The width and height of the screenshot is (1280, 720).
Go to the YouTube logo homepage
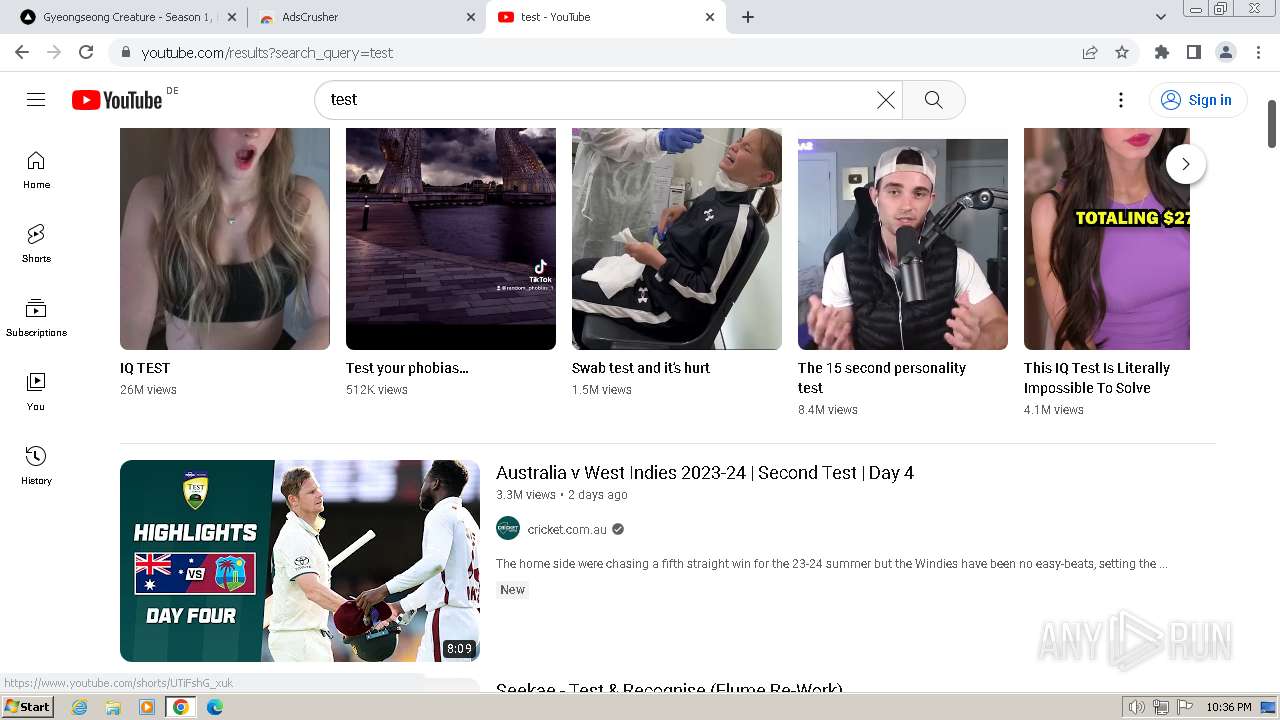tap(117, 99)
